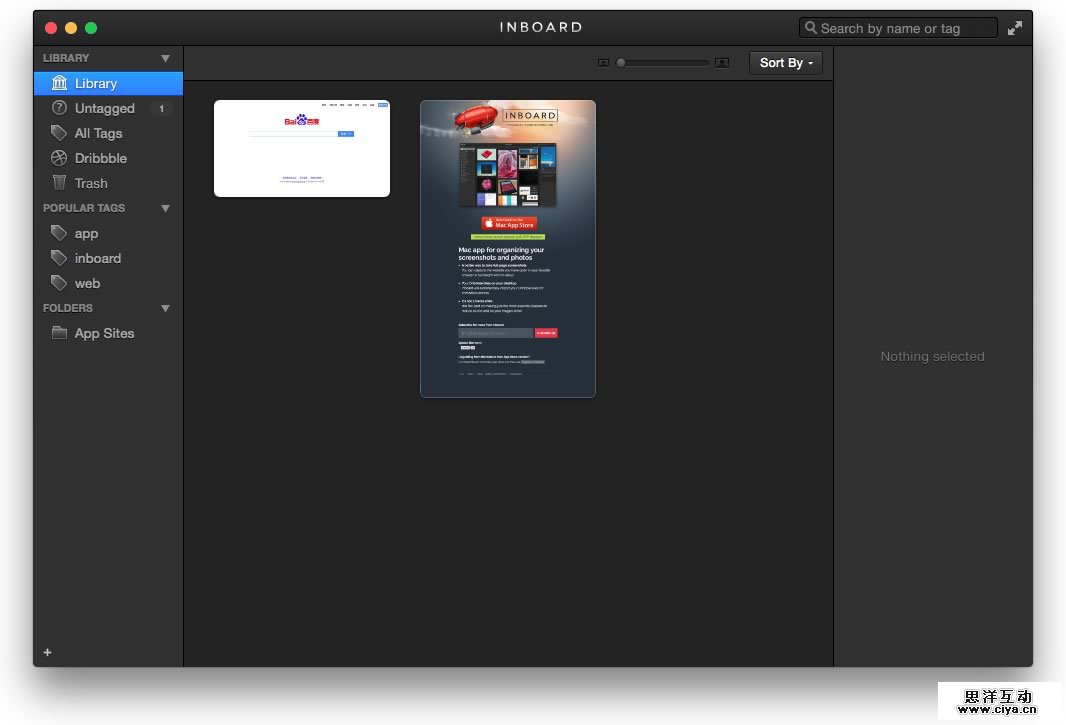Open Dribbble via its basketball icon
Viewport: 1066px width, 725px height.
60,158
